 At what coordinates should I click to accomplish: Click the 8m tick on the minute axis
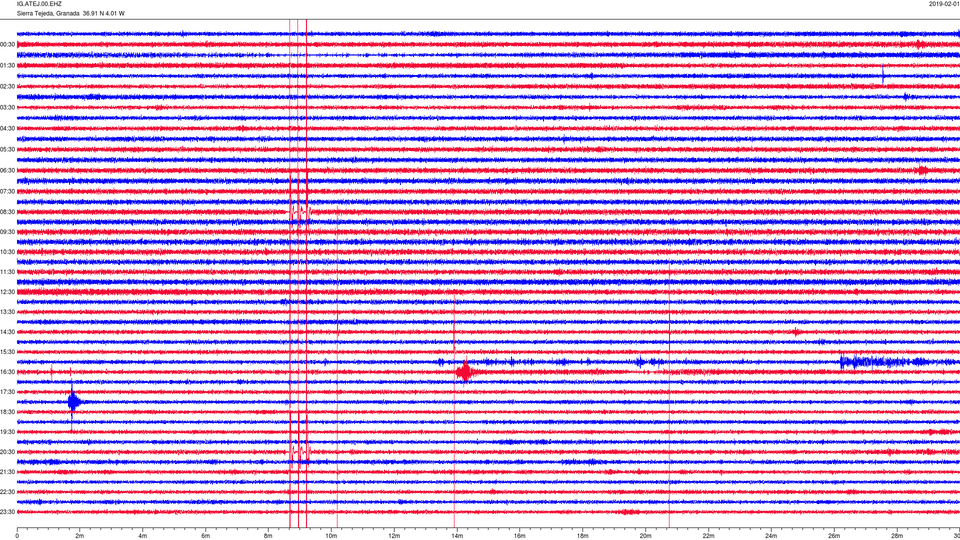point(268,536)
